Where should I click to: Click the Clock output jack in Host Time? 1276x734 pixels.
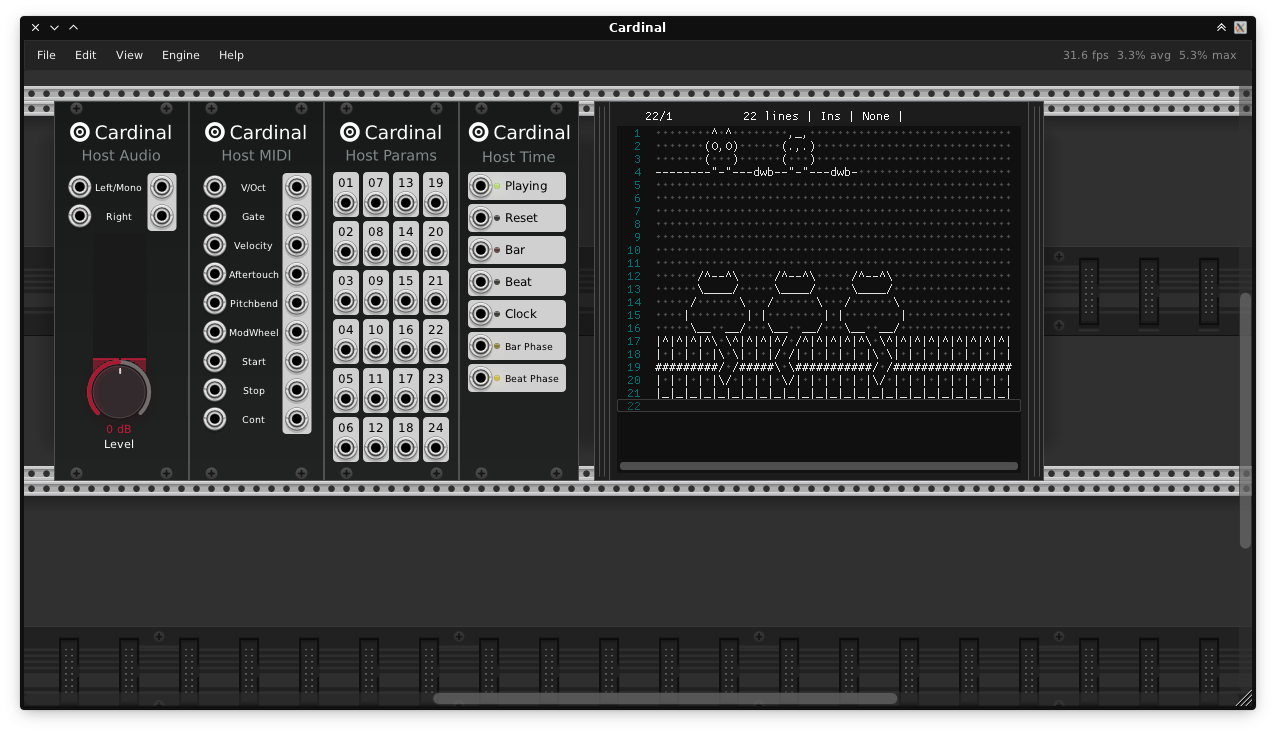click(x=481, y=314)
